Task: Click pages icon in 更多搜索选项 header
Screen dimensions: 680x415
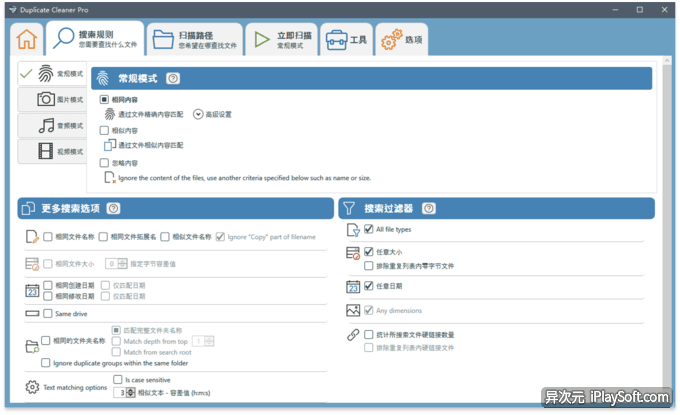Action: 28,209
